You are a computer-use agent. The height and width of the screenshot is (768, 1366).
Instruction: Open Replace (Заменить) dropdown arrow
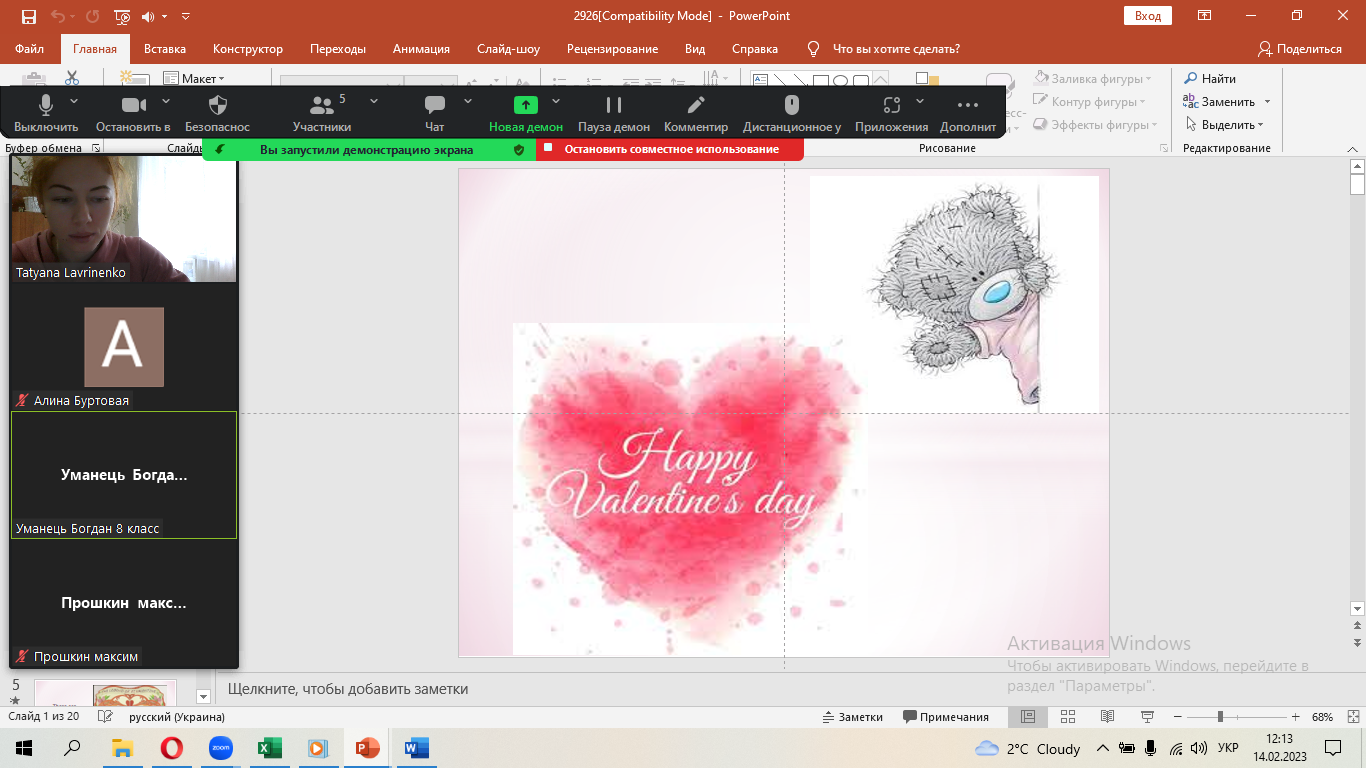(x=1267, y=101)
